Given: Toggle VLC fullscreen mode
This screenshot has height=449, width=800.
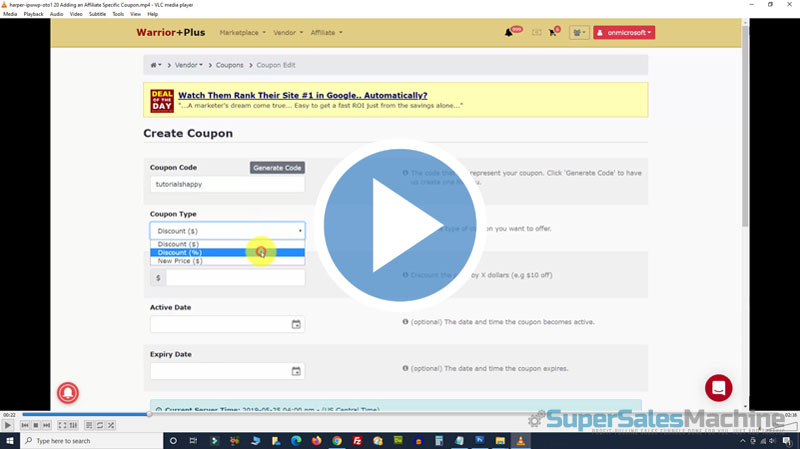Looking at the screenshot, I should (62, 425).
